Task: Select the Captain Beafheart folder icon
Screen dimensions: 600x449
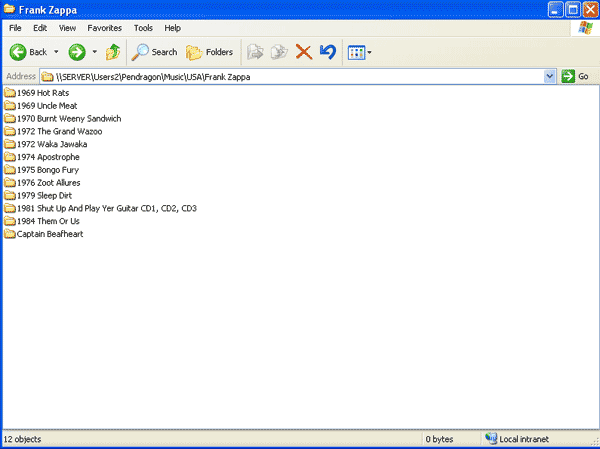Action: point(10,234)
